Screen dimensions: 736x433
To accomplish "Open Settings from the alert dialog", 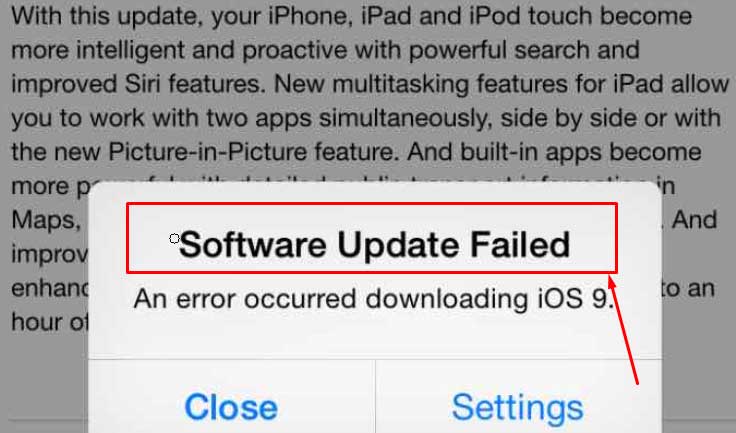I will (x=518, y=407).
